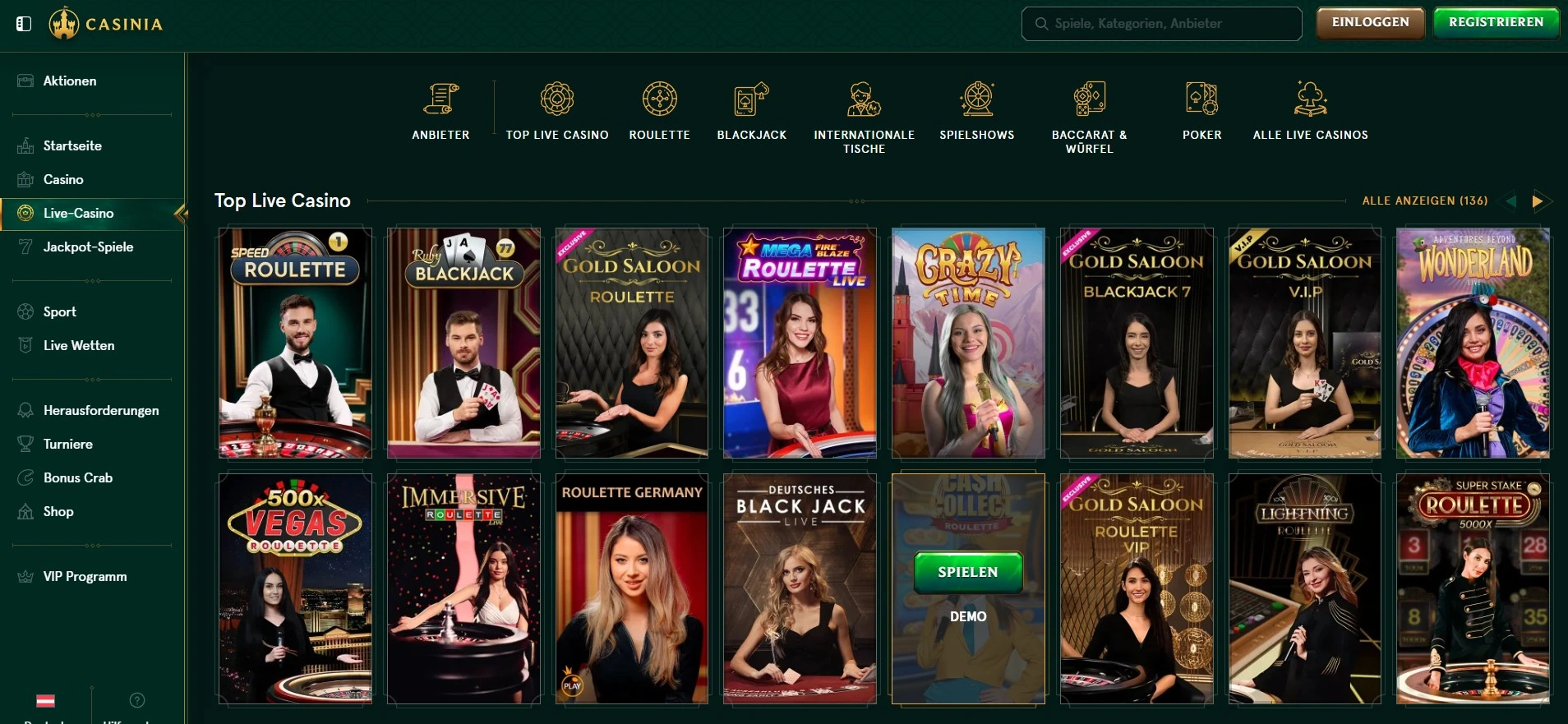The image size is (1568, 724).
Task: Show previous games with left arrow
Action: click(x=1510, y=201)
